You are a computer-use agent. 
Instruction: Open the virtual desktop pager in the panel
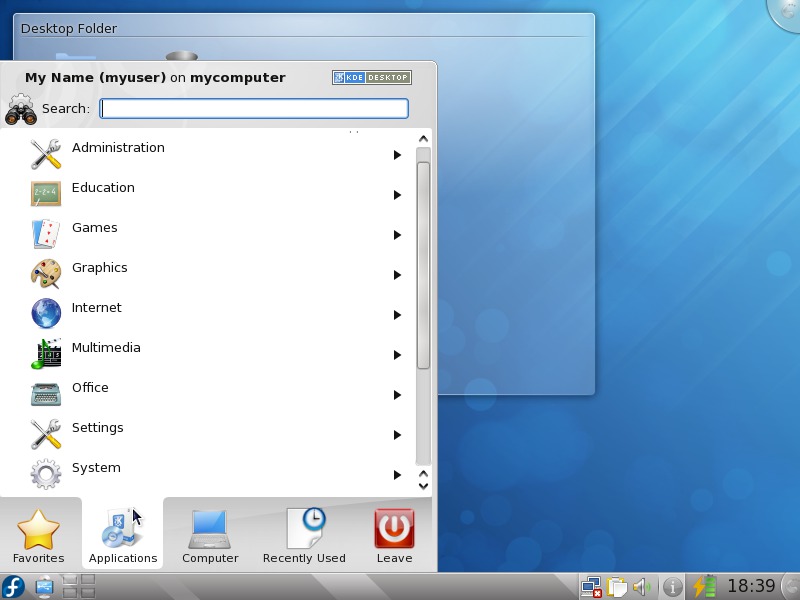[79, 586]
